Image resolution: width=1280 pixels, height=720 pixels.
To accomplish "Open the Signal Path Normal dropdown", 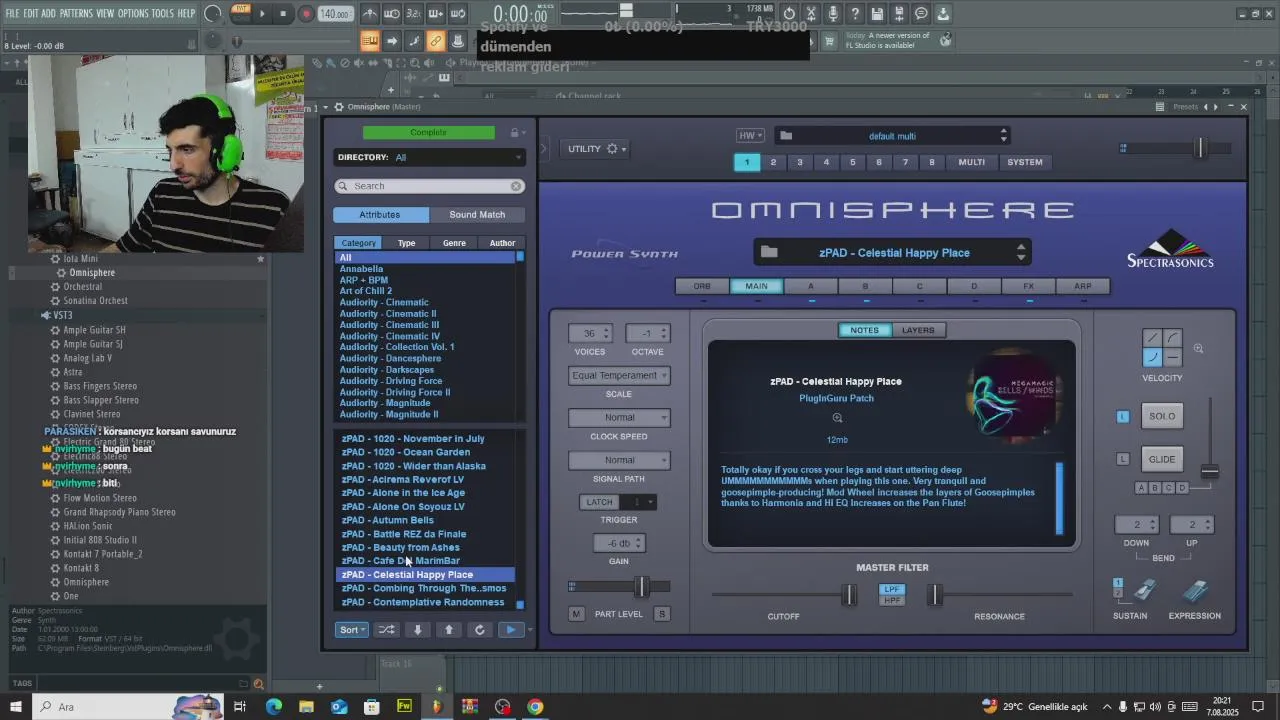I will coord(619,460).
